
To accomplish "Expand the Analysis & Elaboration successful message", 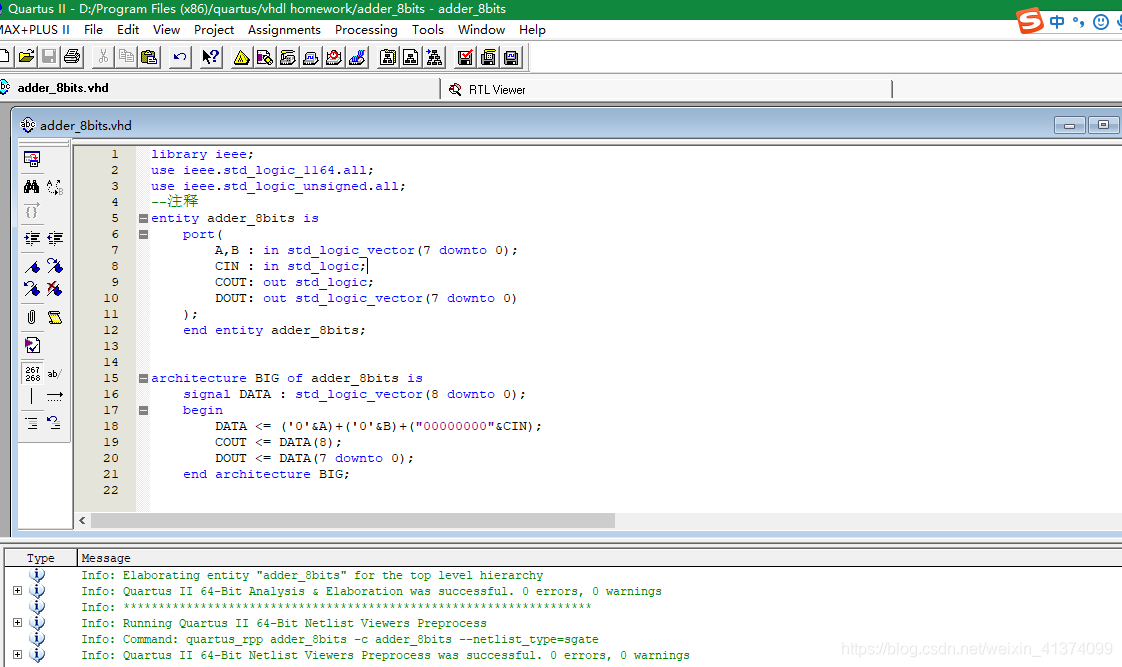I will [x=17, y=590].
